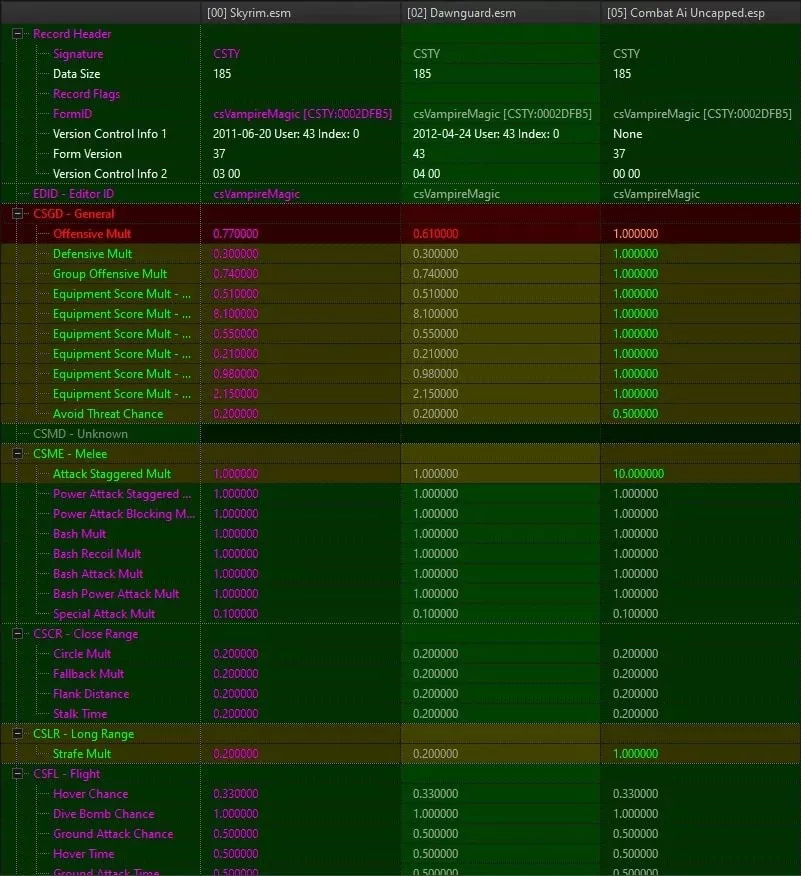801x876 pixels.
Task: Select the Circle Mult row label
Action: click(82, 654)
